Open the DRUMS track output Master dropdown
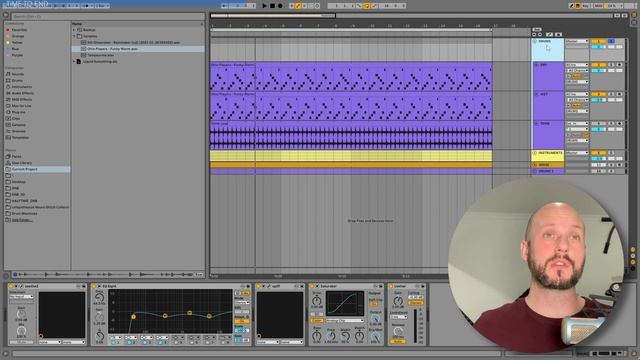Viewport: 640px width, 360px height. pos(577,41)
